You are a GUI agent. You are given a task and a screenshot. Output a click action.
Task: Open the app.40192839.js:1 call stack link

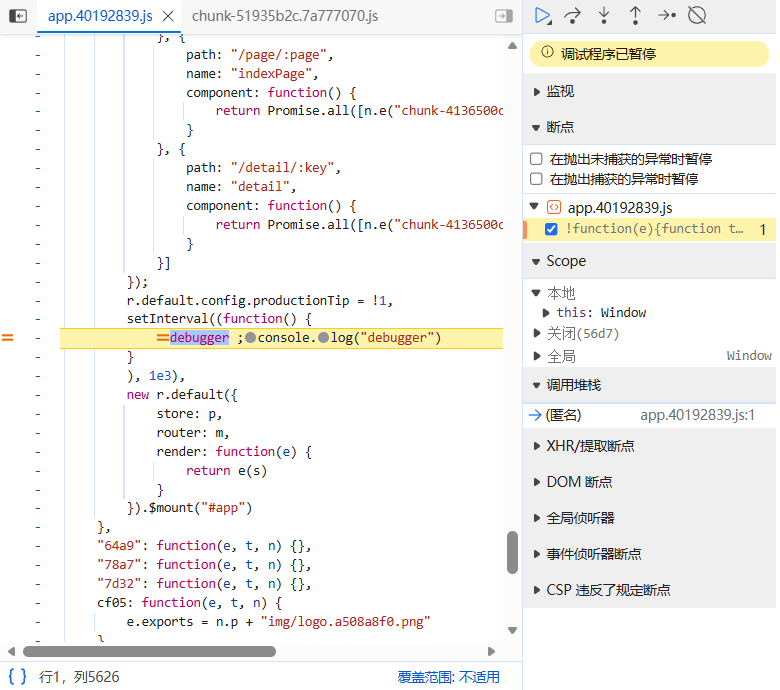pyautogui.click(x=697, y=415)
